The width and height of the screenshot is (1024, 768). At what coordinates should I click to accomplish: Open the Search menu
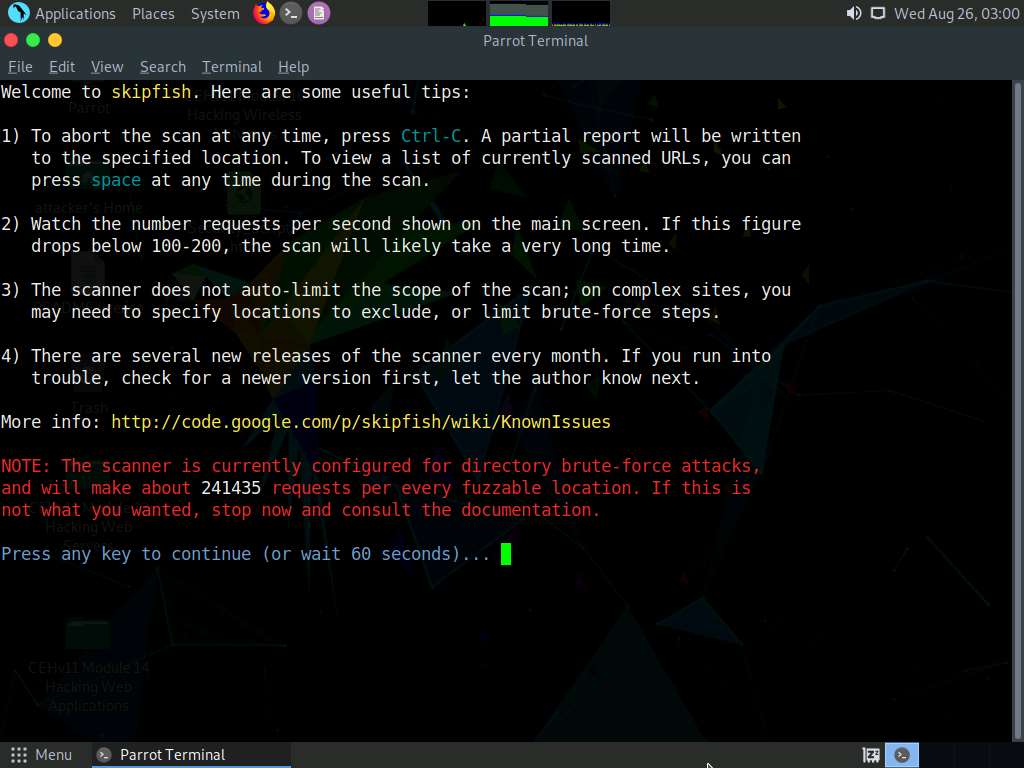pyautogui.click(x=163, y=67)
